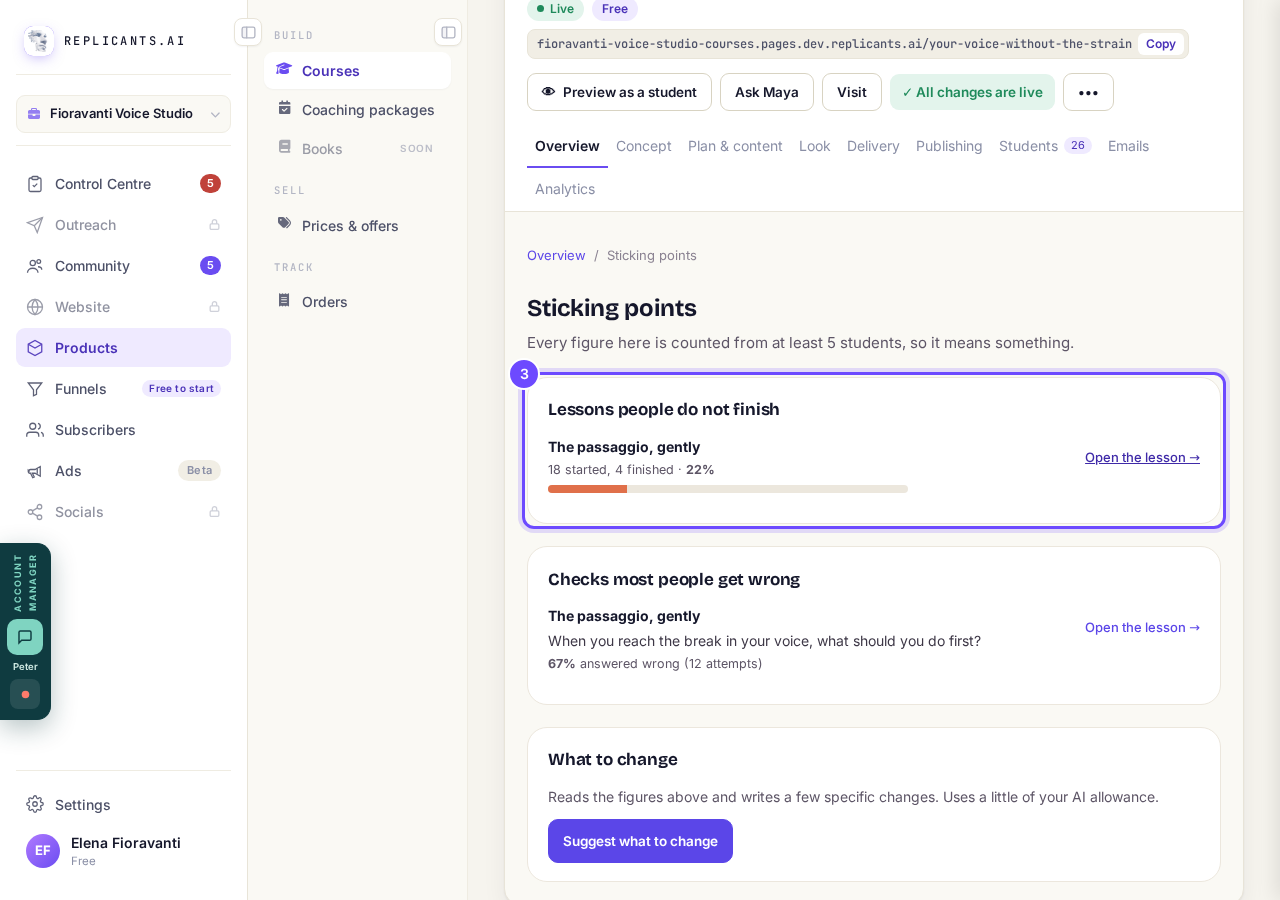The width and height of the screenshot is (1280, 900).
Task: Click the Orders receipt icon
Action: (x=285, y=301)
